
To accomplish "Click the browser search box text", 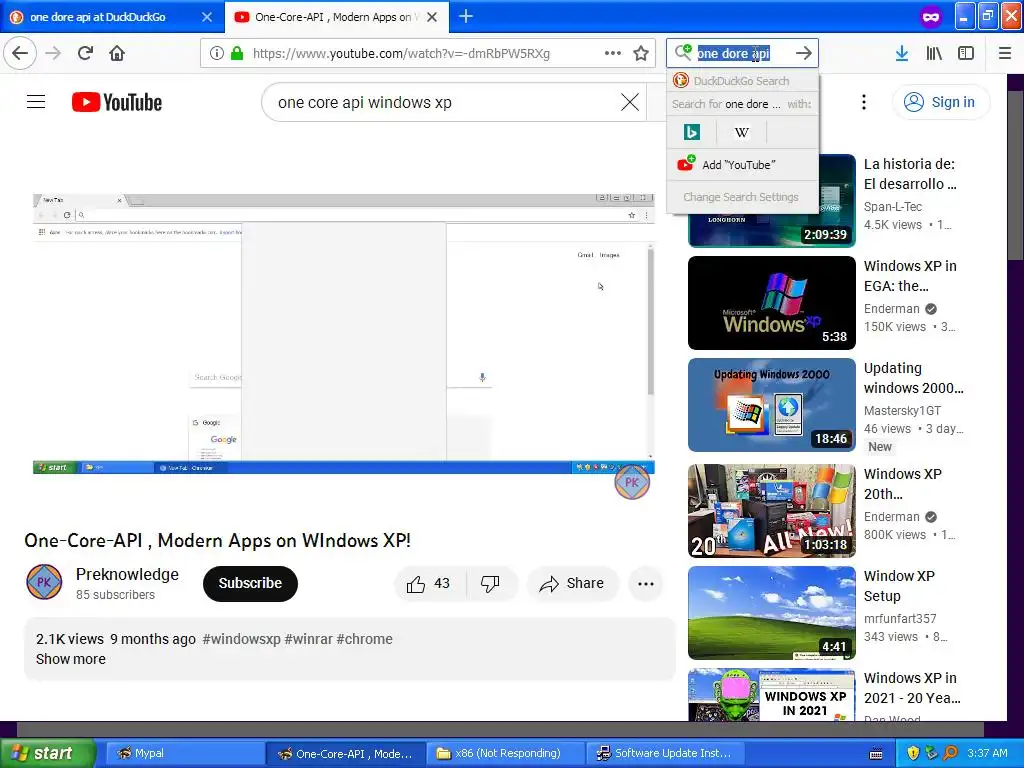I will [733, 54].
